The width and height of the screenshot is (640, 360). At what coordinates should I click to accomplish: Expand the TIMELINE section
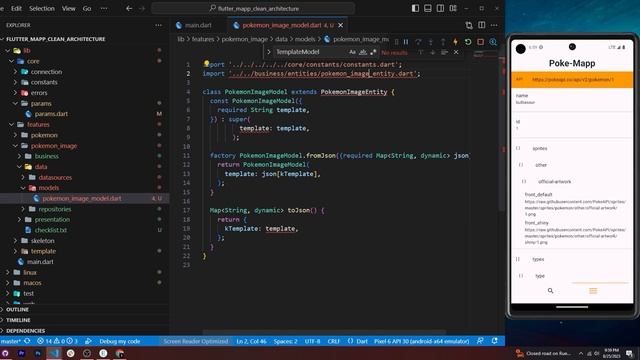click(18, 320)
